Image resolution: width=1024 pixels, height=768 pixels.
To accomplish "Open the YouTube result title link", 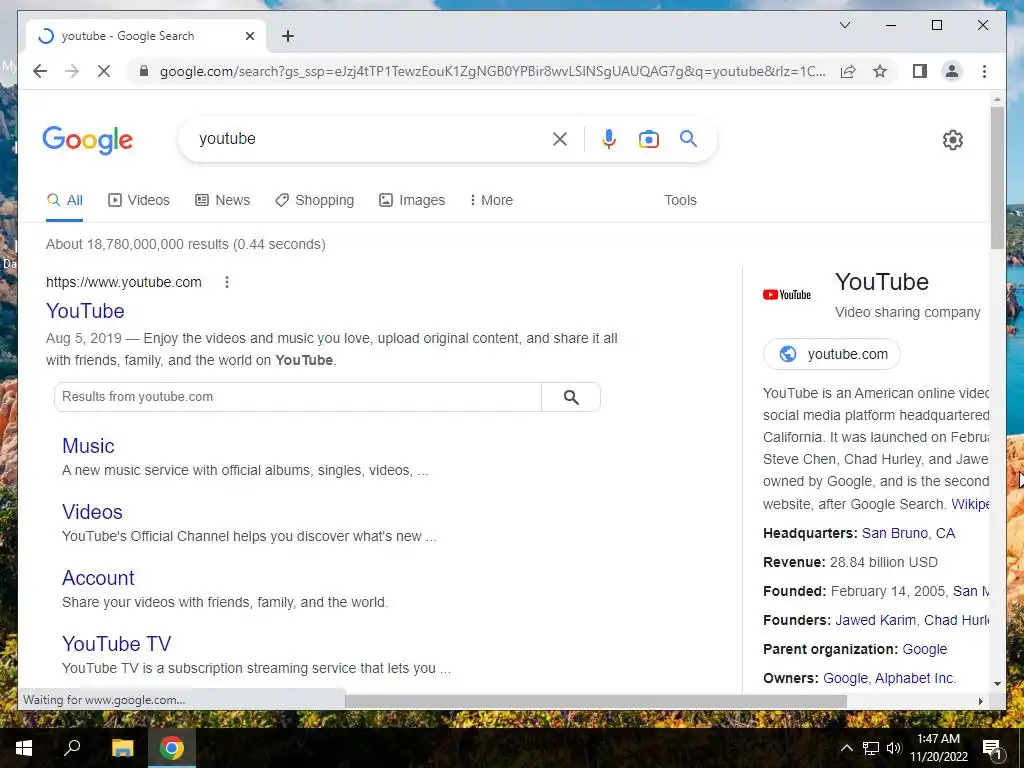I will tap(85, 311).
